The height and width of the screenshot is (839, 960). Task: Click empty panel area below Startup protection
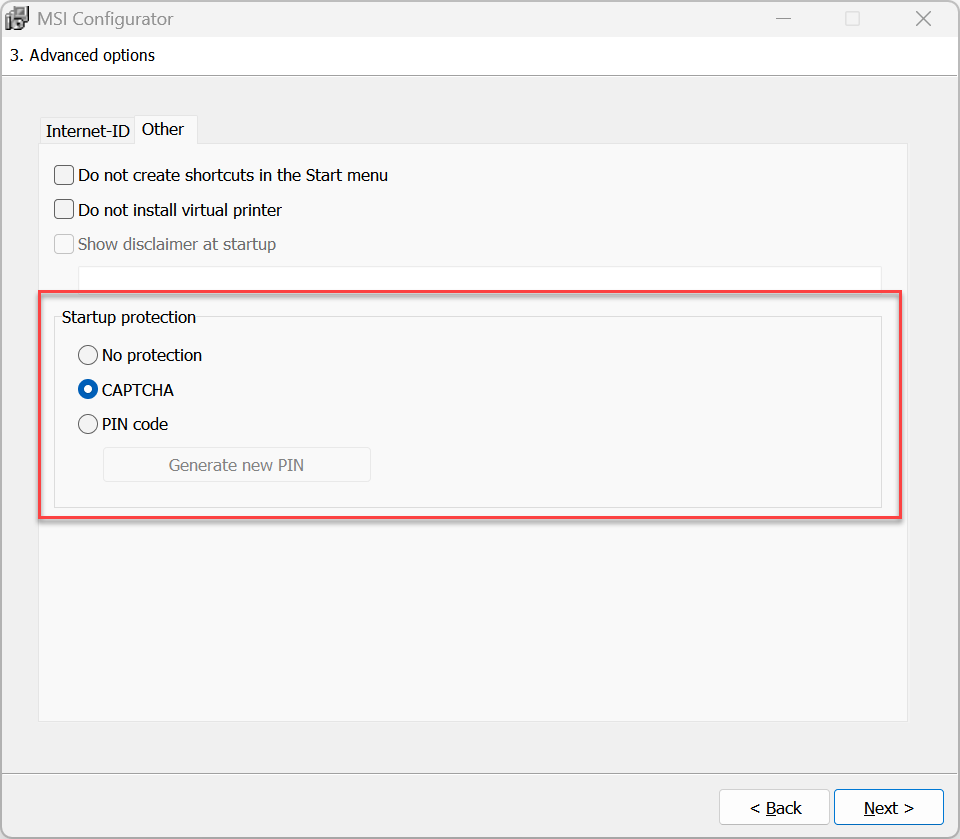tap(472, 620)
